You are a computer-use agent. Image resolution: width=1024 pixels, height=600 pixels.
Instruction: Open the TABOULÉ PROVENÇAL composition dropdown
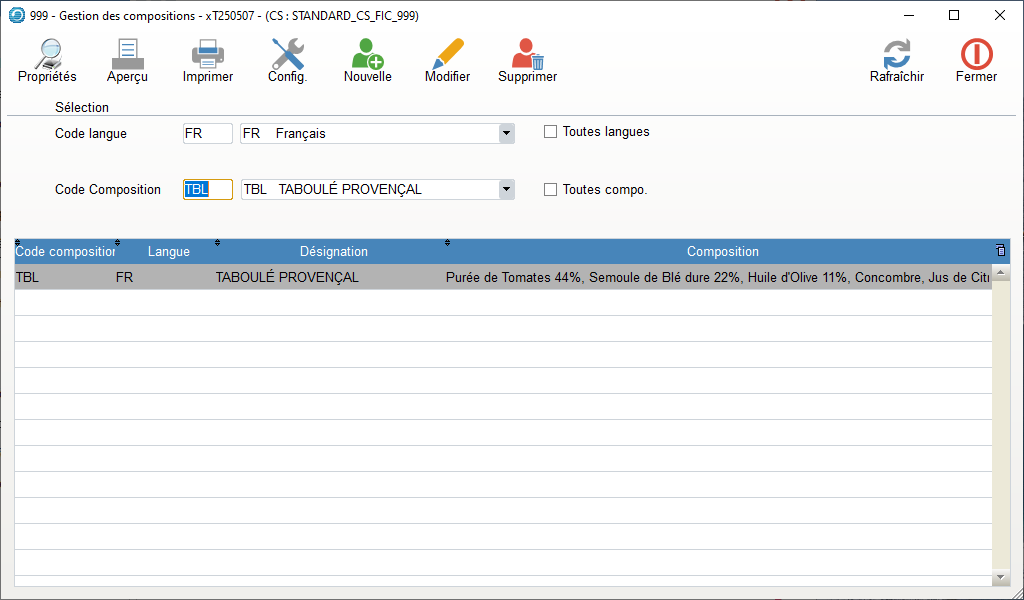coord(506,189)
